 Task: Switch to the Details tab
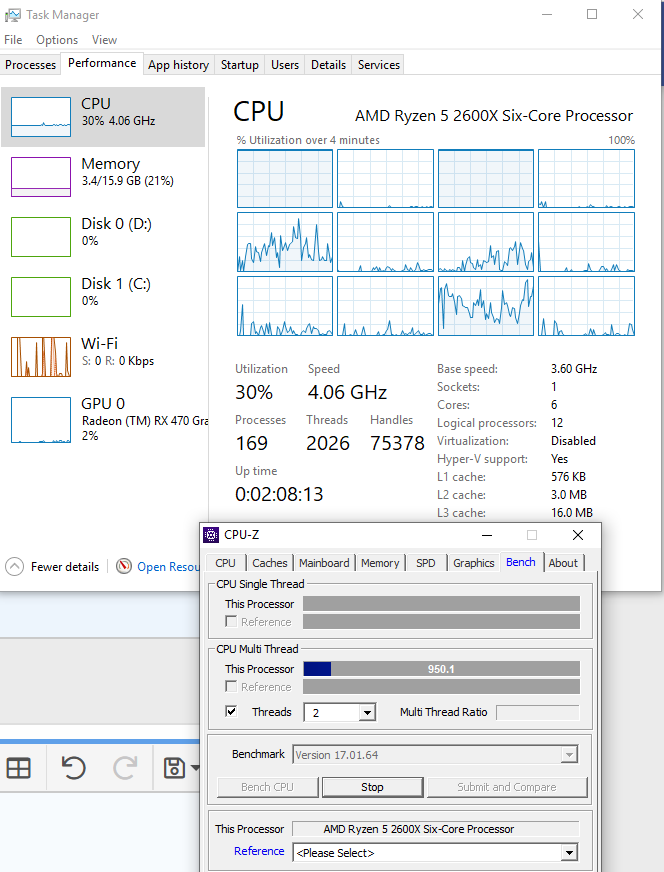click(x=328, y=65)
